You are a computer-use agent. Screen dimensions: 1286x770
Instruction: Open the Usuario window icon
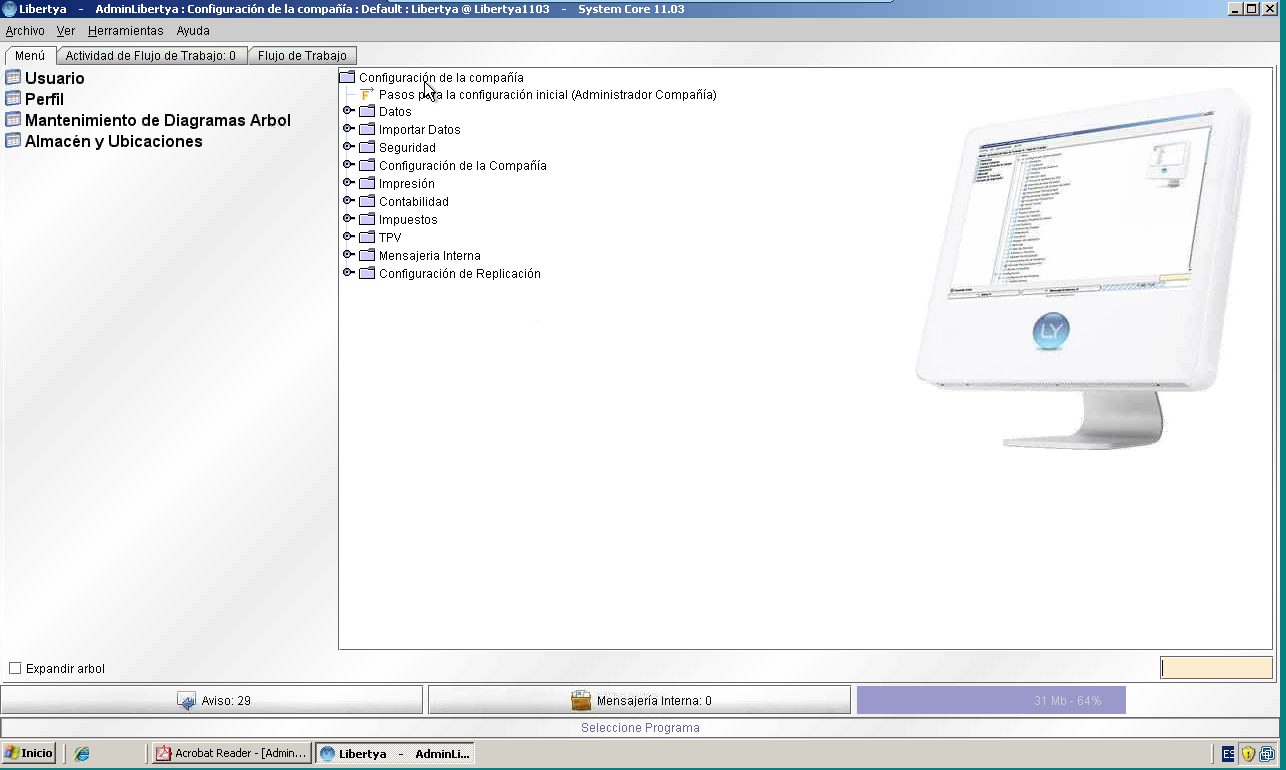tap(13, 78)
